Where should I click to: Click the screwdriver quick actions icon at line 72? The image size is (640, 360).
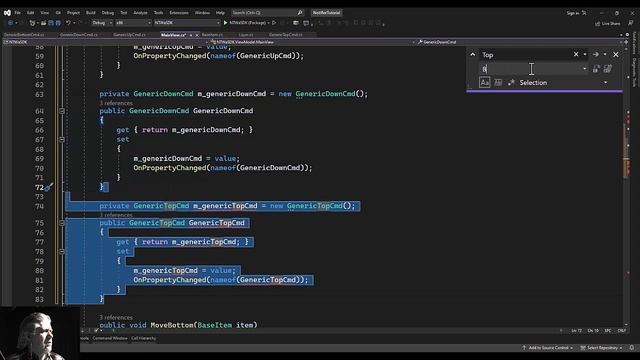[x=49, y=187]
